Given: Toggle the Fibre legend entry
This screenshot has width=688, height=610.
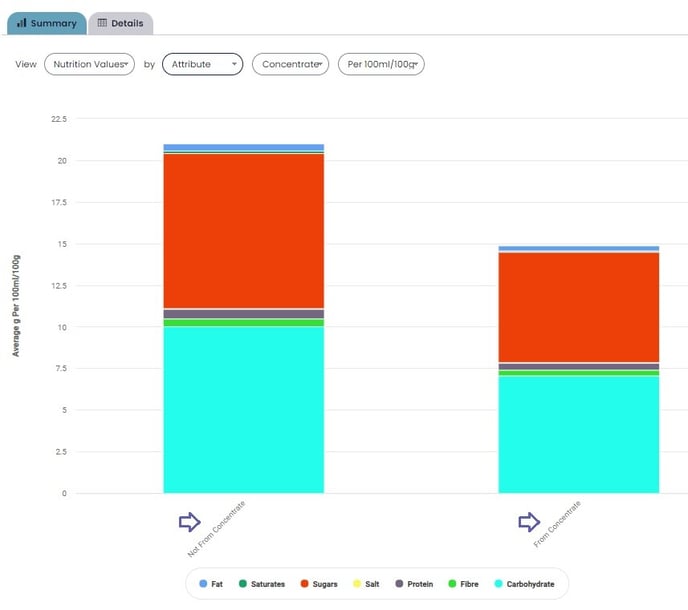Looking at the screenshot, I should [x=462, y=583].
